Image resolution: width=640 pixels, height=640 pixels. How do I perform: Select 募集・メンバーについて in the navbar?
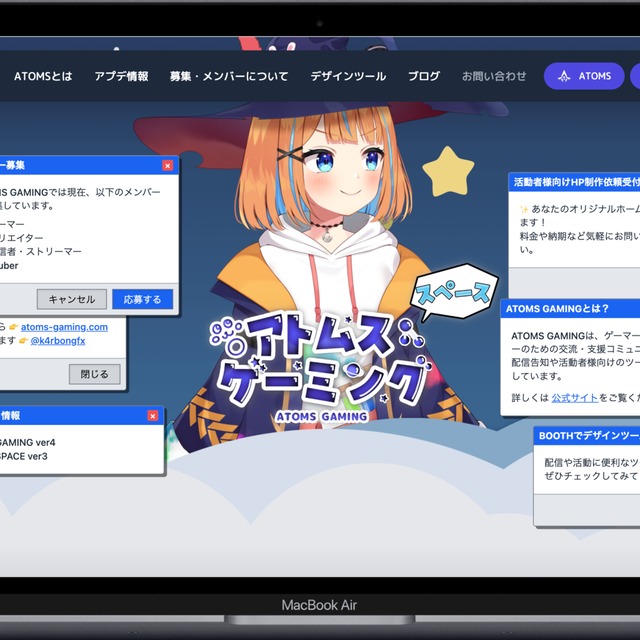(x=229, y=76)
